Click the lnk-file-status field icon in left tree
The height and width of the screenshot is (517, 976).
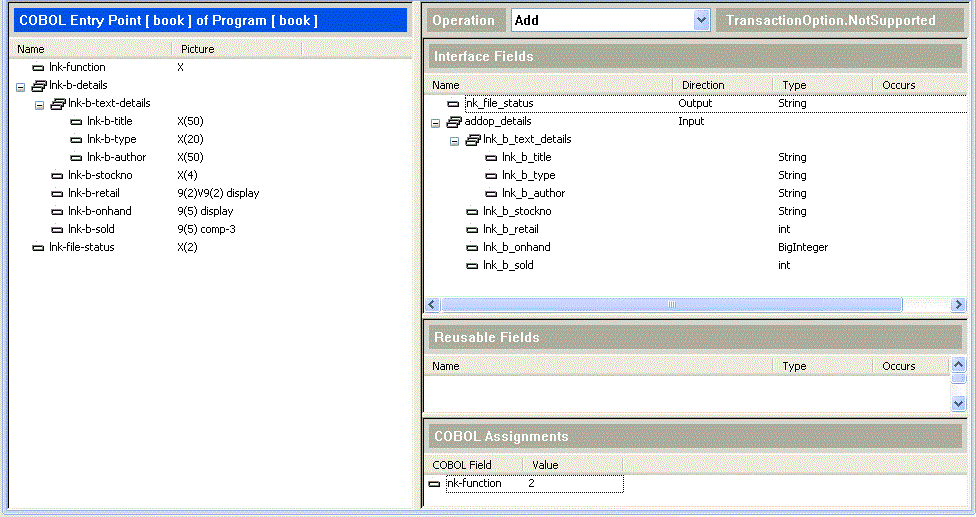tap(38, 248)
